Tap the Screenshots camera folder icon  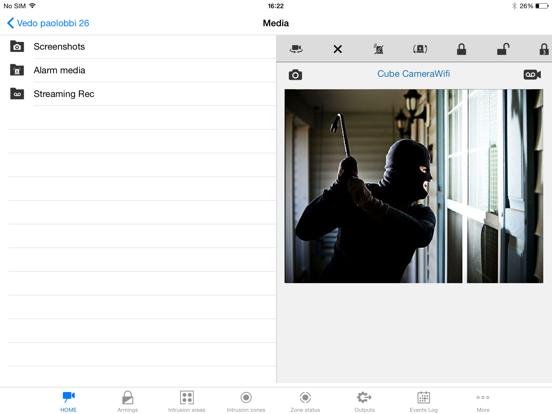coord(17,46)
